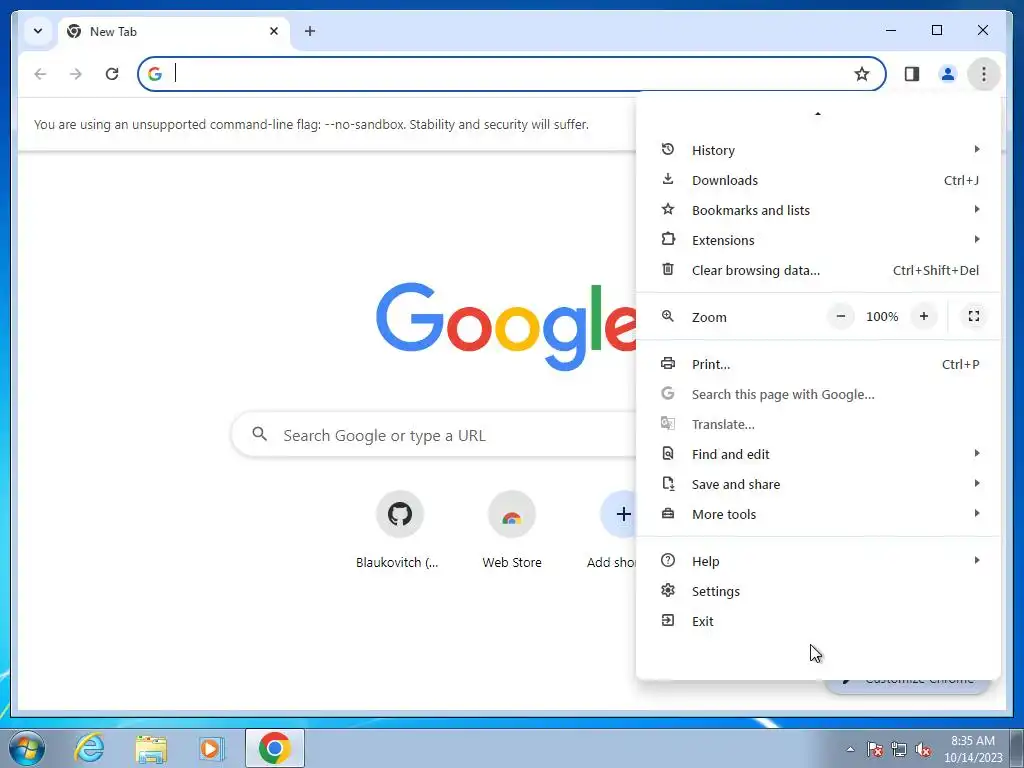Select the New Tab tab
The height and width of the screenshot is (768, 1024).
tap(174, 31)
